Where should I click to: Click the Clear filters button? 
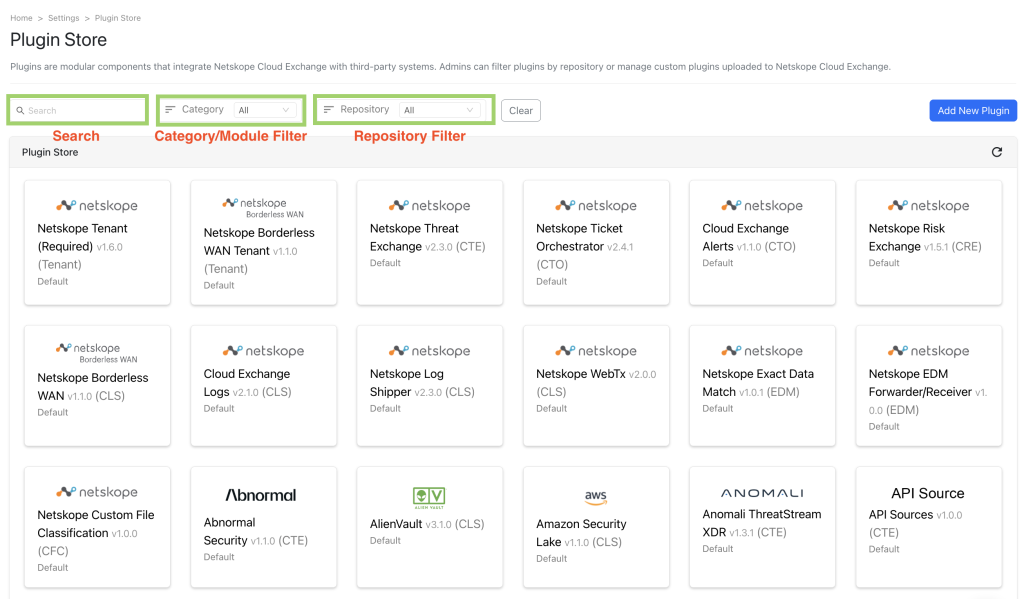[520, 110]
